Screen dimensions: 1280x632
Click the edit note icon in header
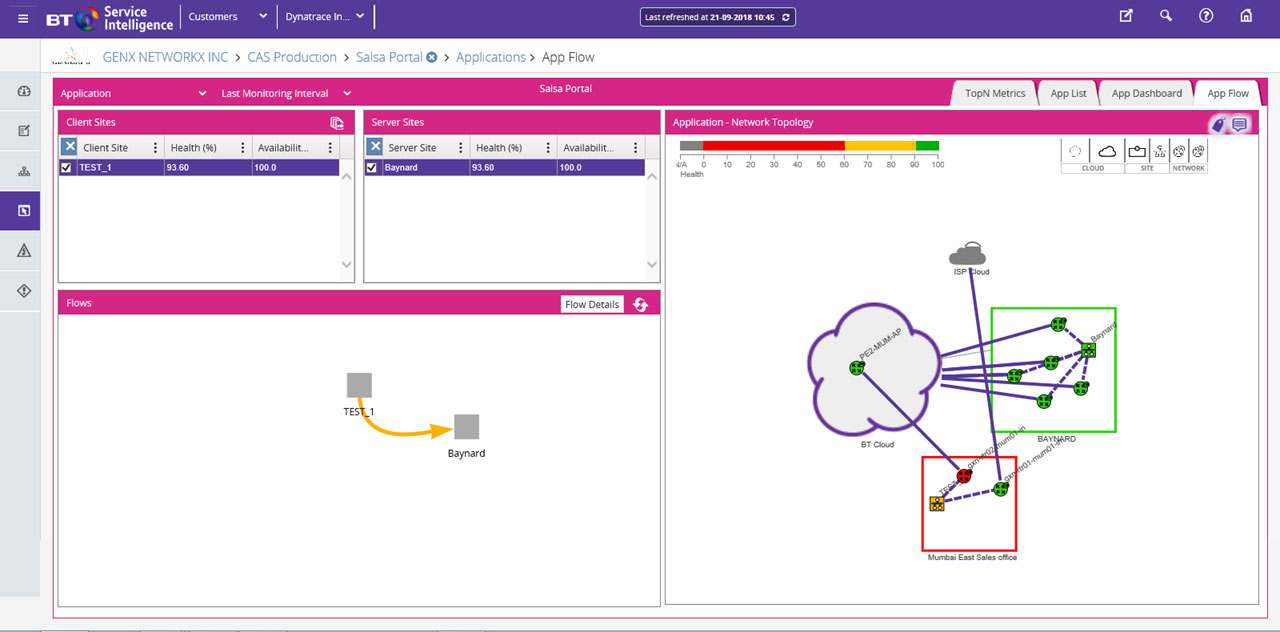point(1126,16)
